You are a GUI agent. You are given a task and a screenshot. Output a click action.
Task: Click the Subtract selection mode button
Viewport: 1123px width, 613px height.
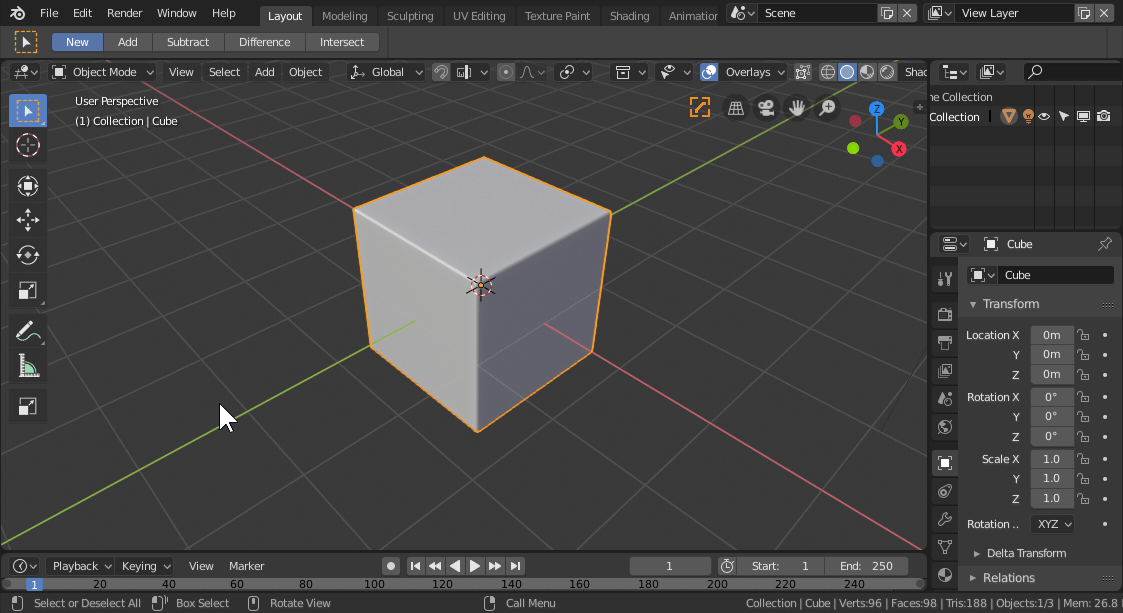point(188,42)
